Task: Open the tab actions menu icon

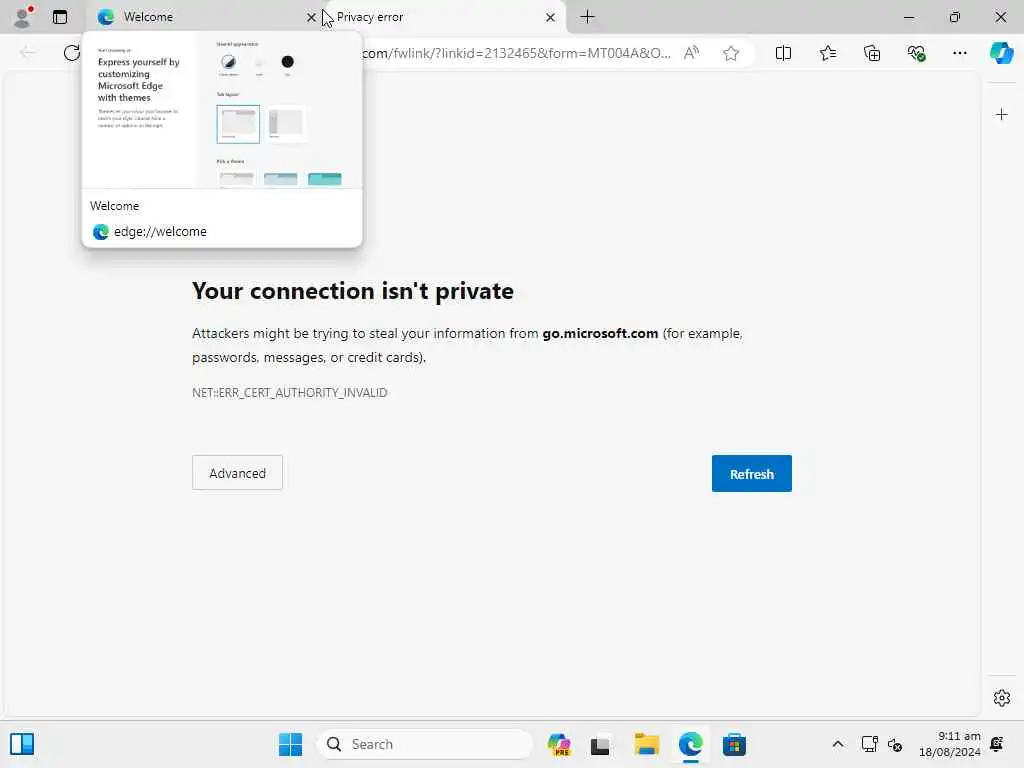Action: [60, 17]
